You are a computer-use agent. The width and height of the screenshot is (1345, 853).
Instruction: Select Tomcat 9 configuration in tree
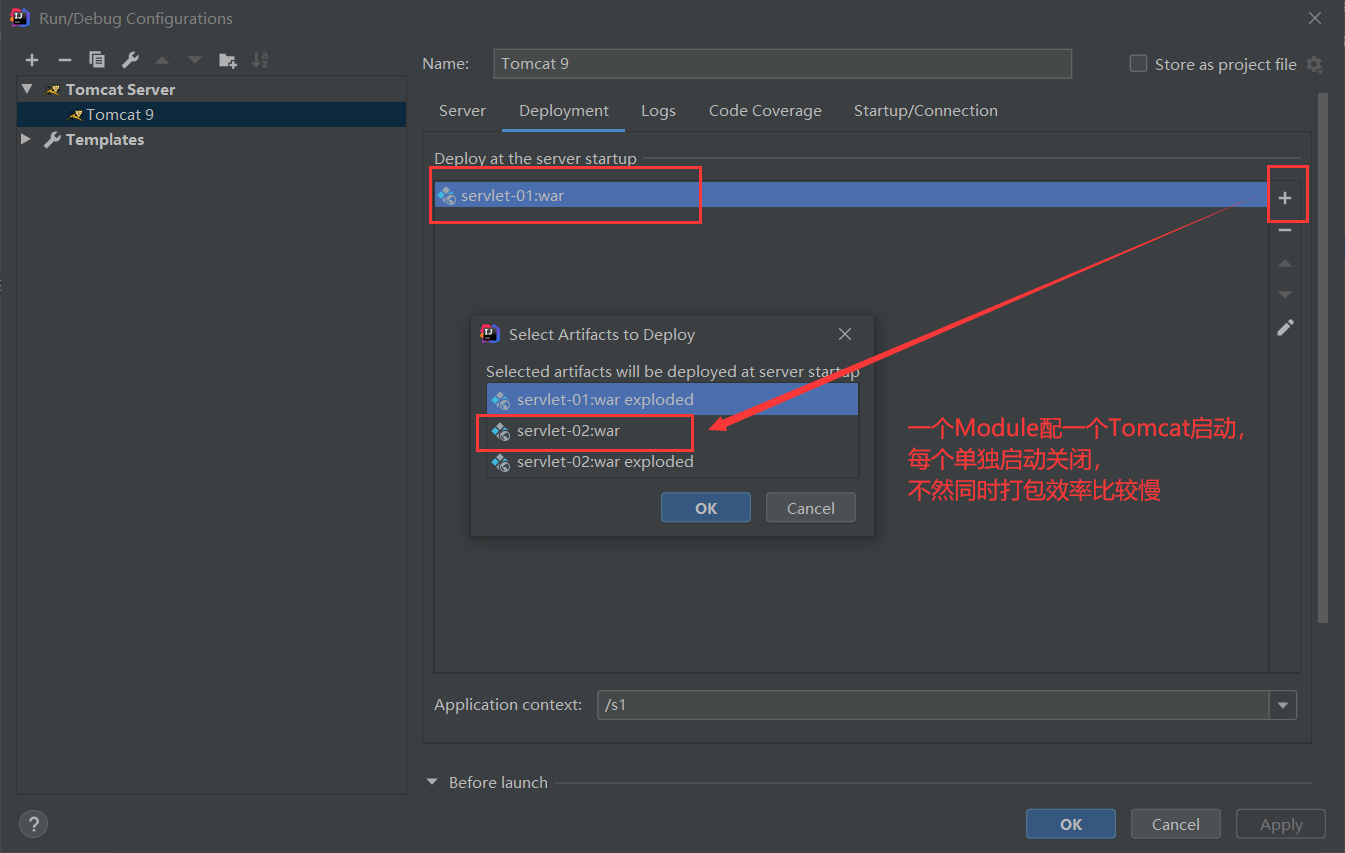211,114
